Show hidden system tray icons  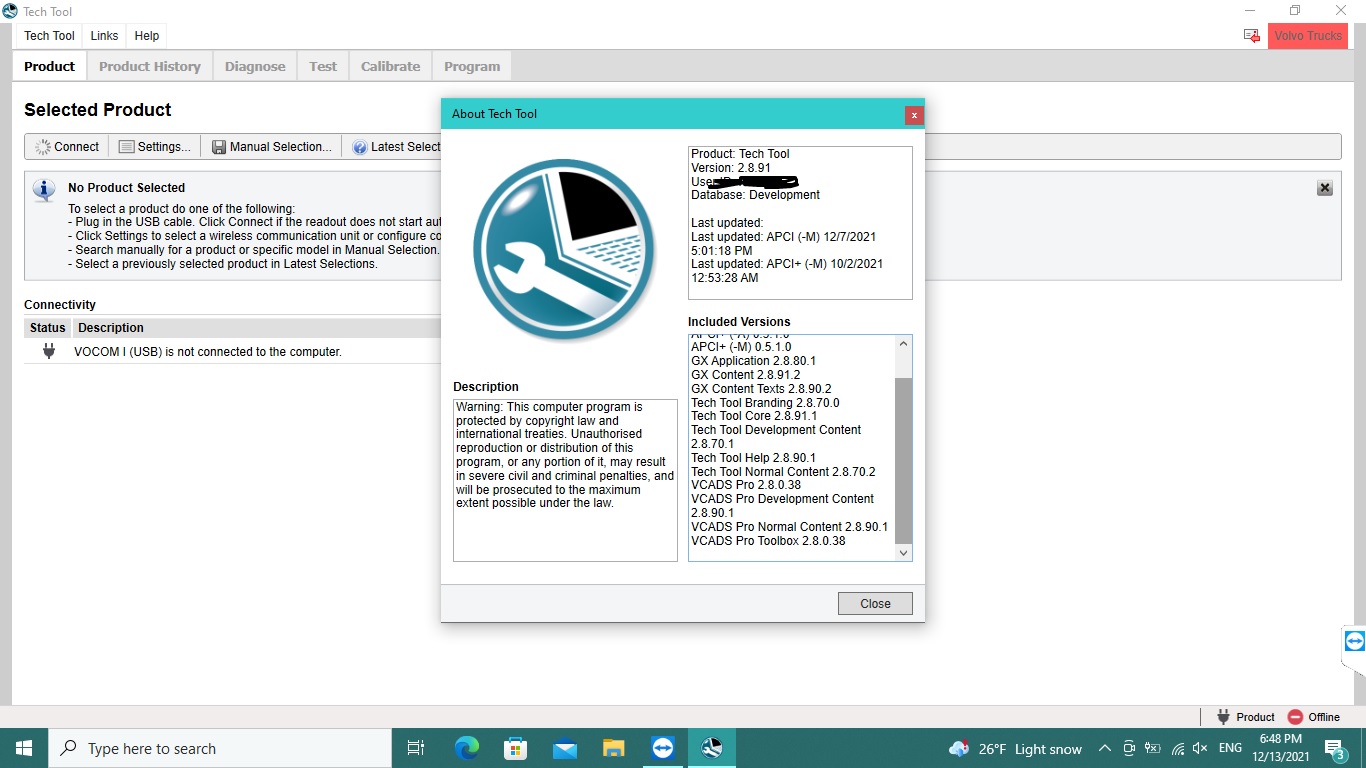click(1105, 748)
